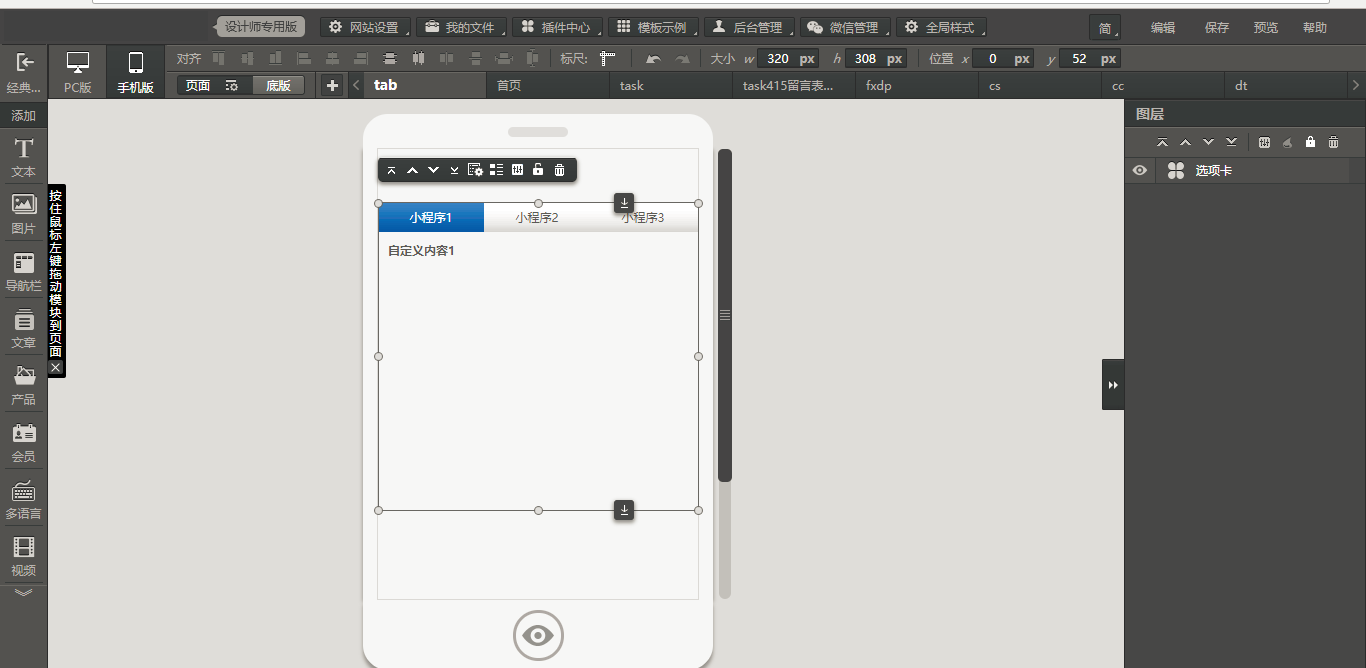Image resolution: width=1366 pixels, height=668 pixels.
Task: Click the lock icon in the layers panel
Action: tap(1310, 143)
